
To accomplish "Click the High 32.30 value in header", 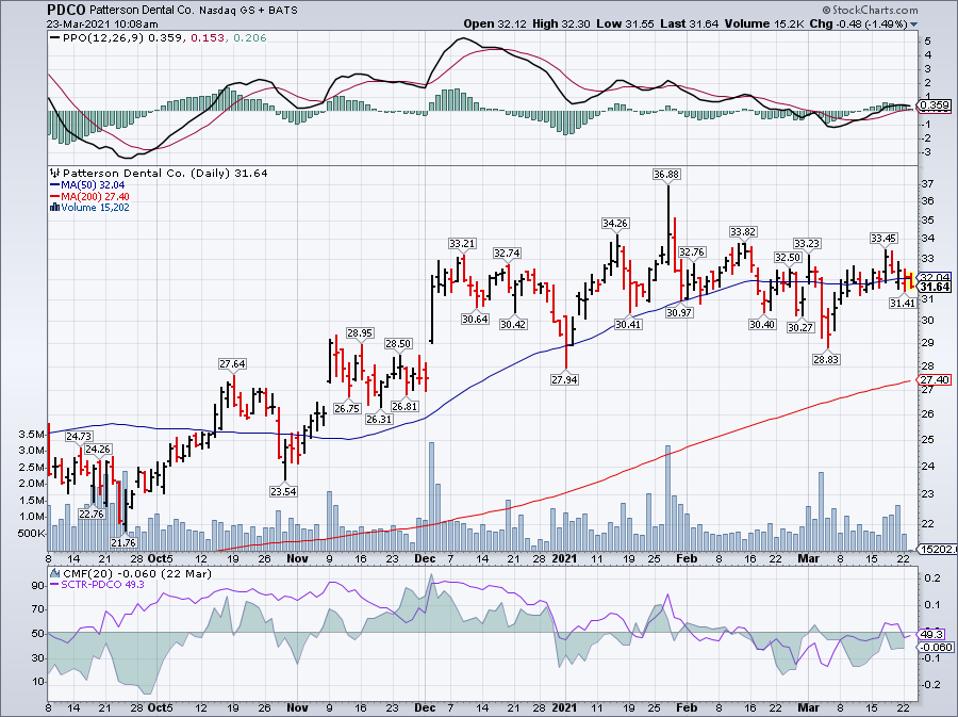I will coord(560,24).
